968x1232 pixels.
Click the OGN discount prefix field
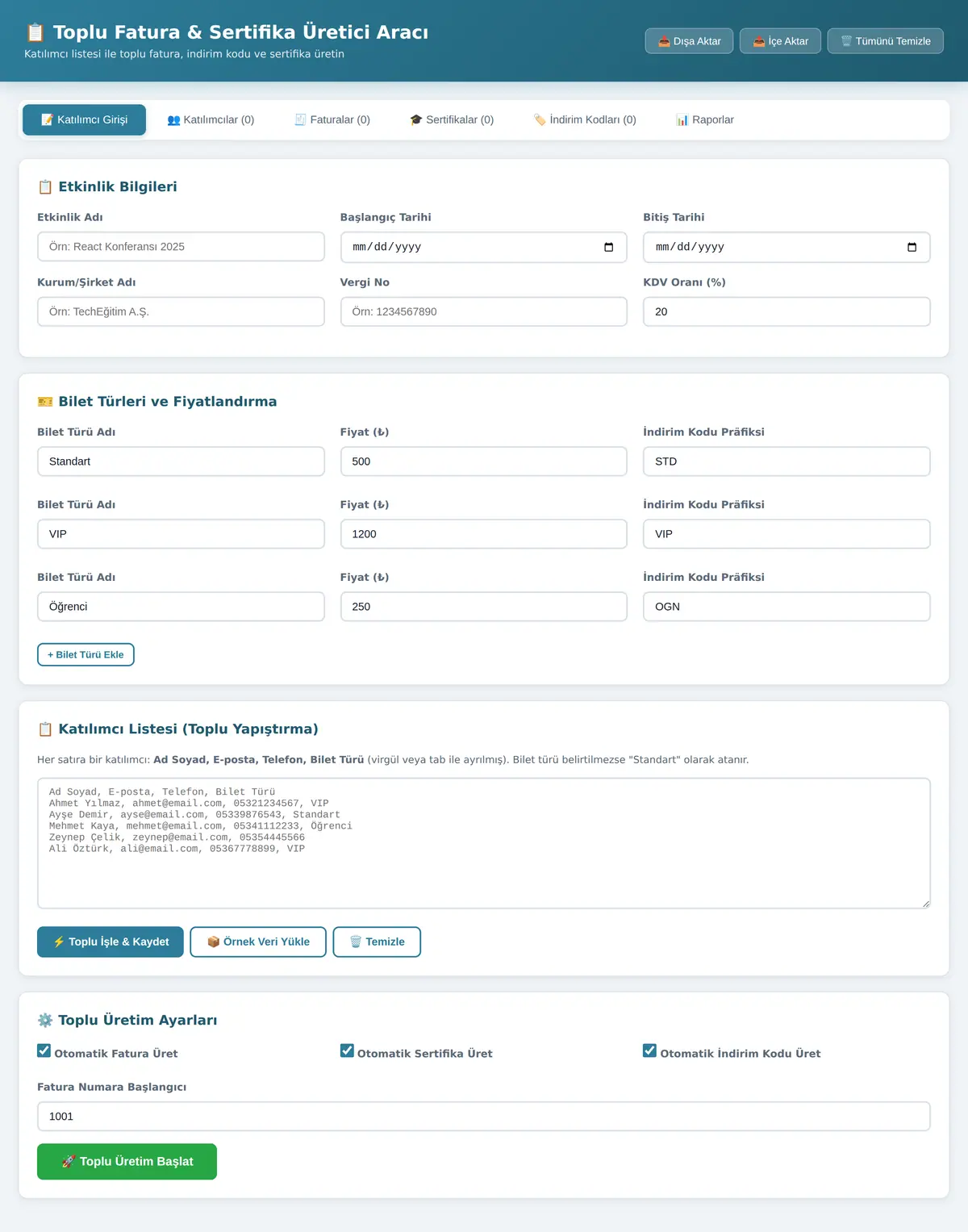click(x=786, y=607)
